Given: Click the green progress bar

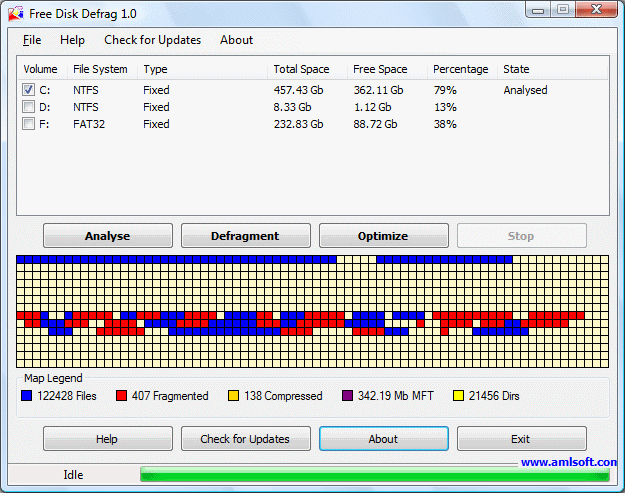Looking at the screenshot, I should tap(375, 474).
